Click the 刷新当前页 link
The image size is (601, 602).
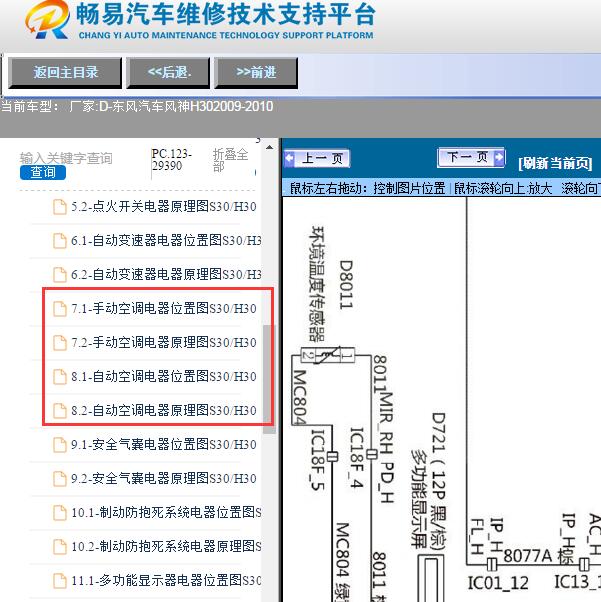pyautogui.click(x=555, y=163)
